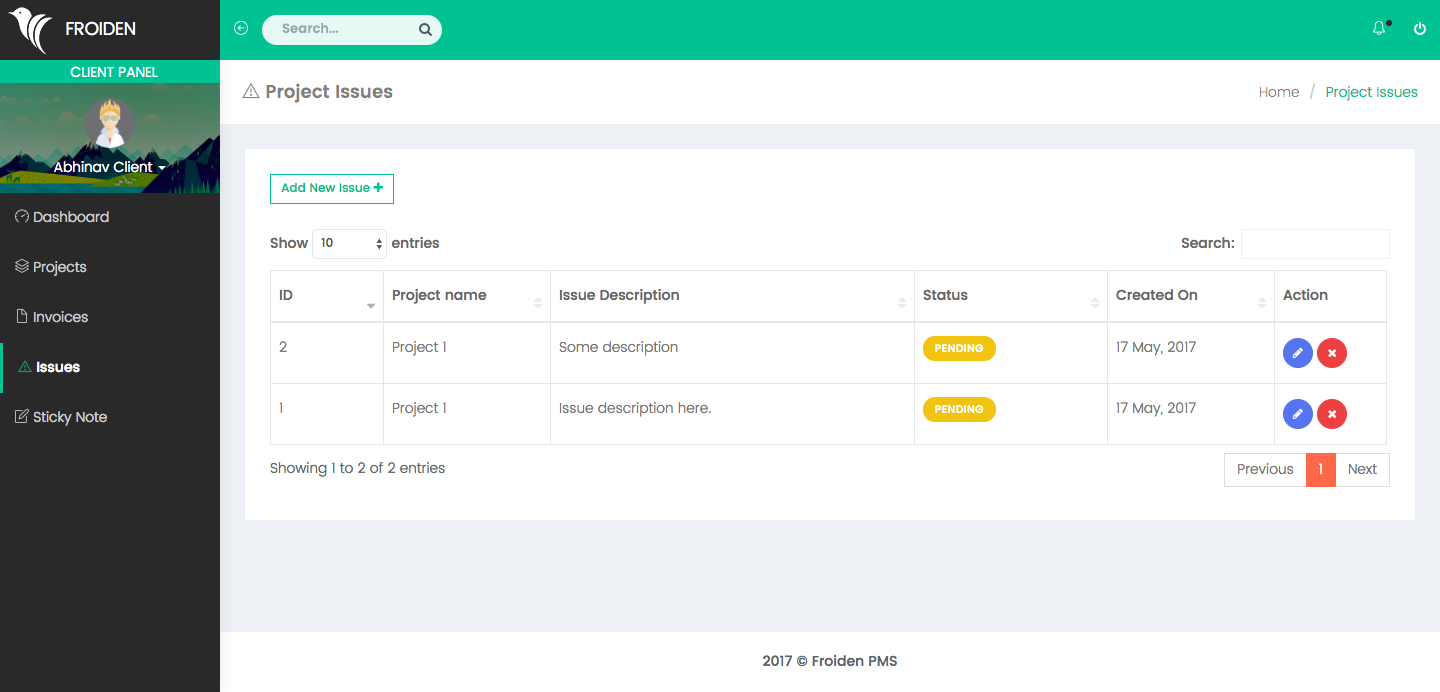Click the user avatar picture
The width and height of the screenshot is (1440, 692).
[109, 123]
